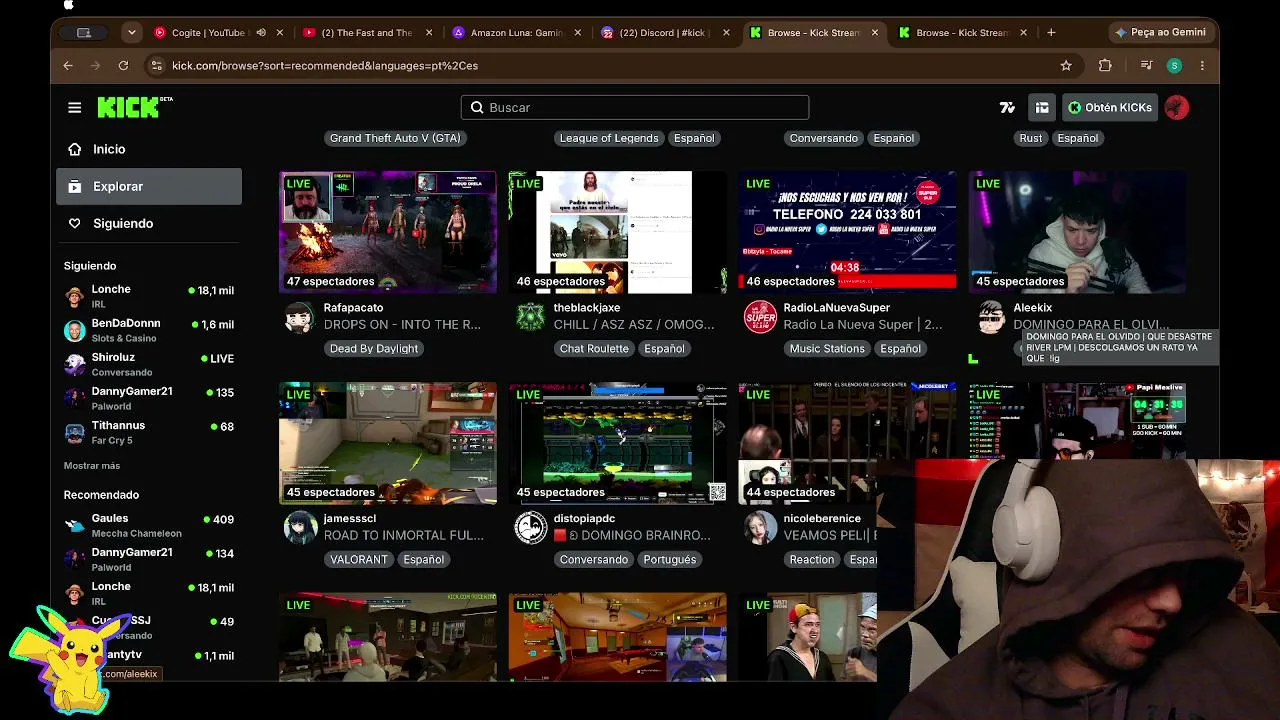Open the Chrome three-dot menu
The width and height of the screenshot is (1280, 720).
[x=1202, y=65]
